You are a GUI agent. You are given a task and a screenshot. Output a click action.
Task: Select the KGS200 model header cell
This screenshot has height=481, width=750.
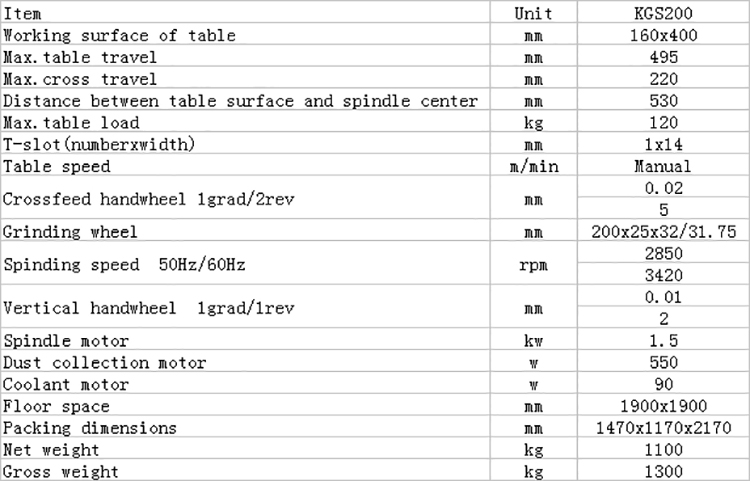tap(663, 13)
